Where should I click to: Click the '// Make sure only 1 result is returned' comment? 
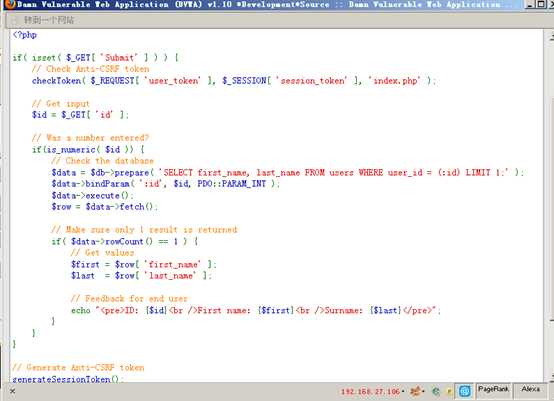[x=144, y=230]
